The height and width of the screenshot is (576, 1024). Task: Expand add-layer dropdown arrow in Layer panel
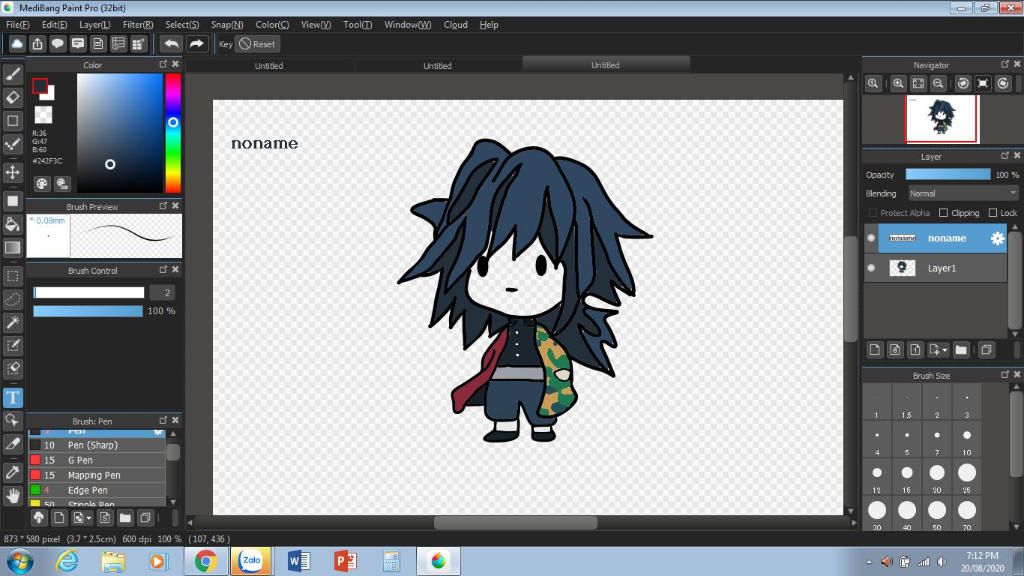pos(944,350)
